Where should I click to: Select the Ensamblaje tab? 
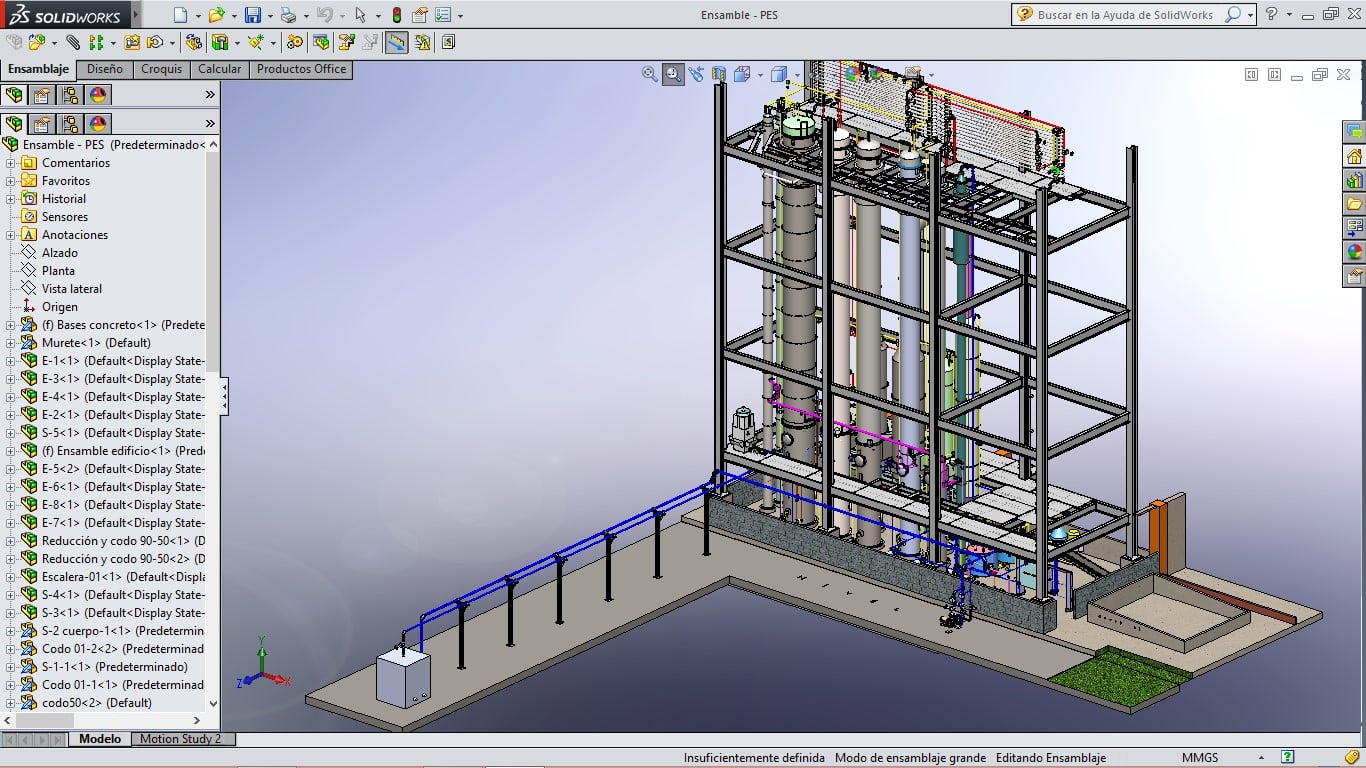(38, 69)
